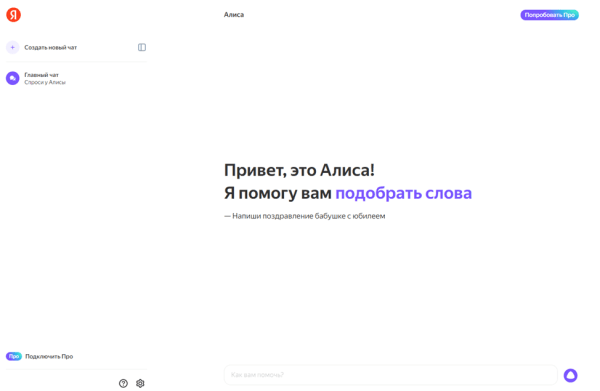Collapse the sidebar panel icon
This screenshot has height=391, width=600.
(x=142, y=47)
